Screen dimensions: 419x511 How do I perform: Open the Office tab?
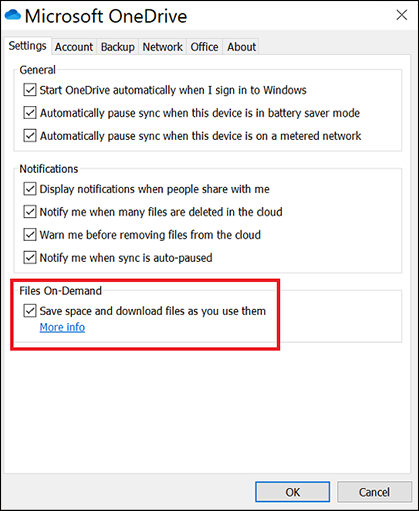(x=204, y=47)
